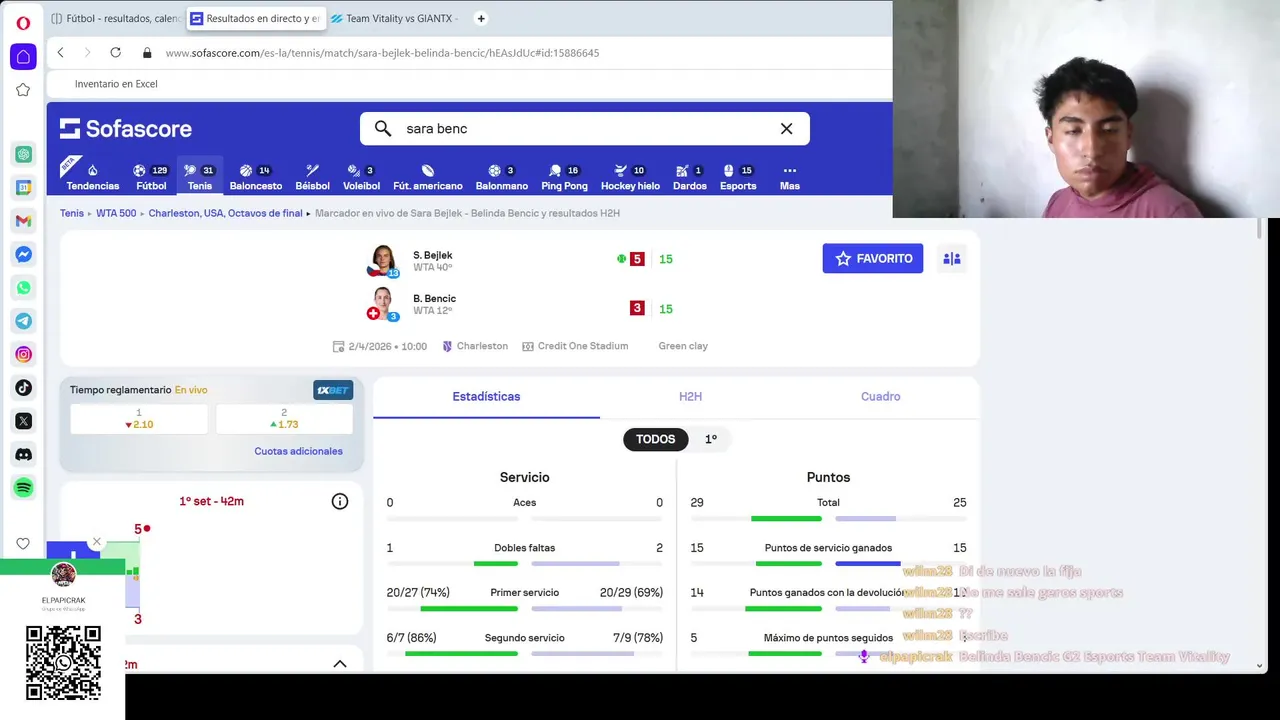The image size is (1280, 720).
Task: Select the Voleibol sport category
Action: pos(361,177)
